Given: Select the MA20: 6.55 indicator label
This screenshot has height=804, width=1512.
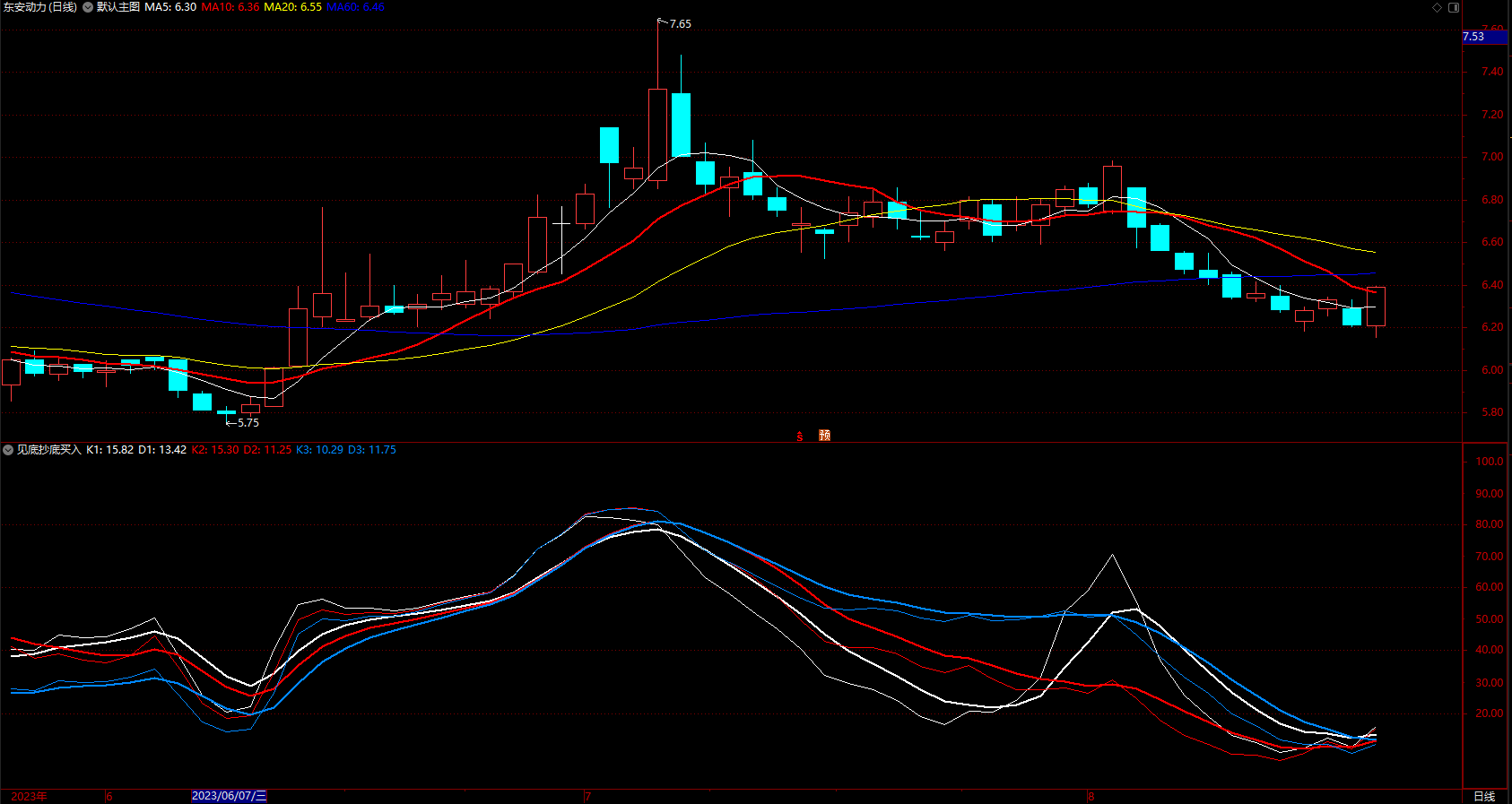Looking at the screenshot, I should (292, 7).
